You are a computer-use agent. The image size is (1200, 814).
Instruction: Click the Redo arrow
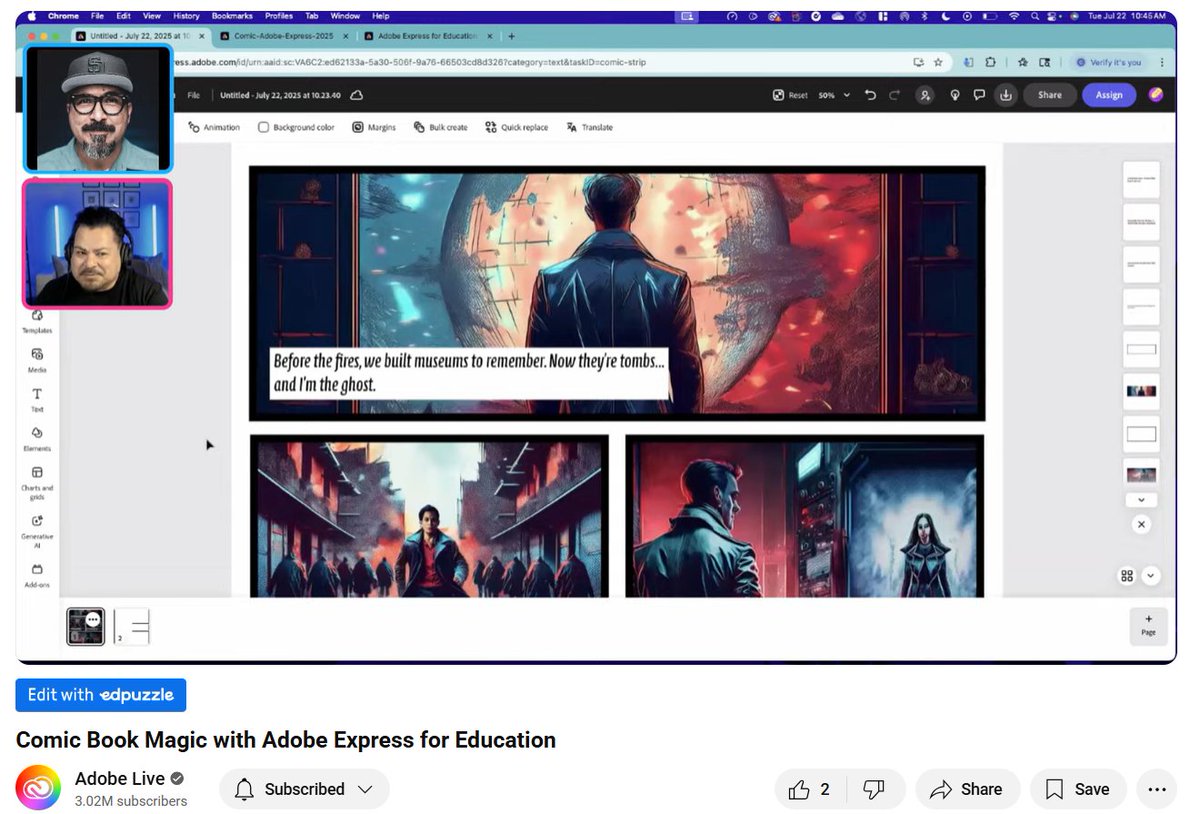[895, 95]
